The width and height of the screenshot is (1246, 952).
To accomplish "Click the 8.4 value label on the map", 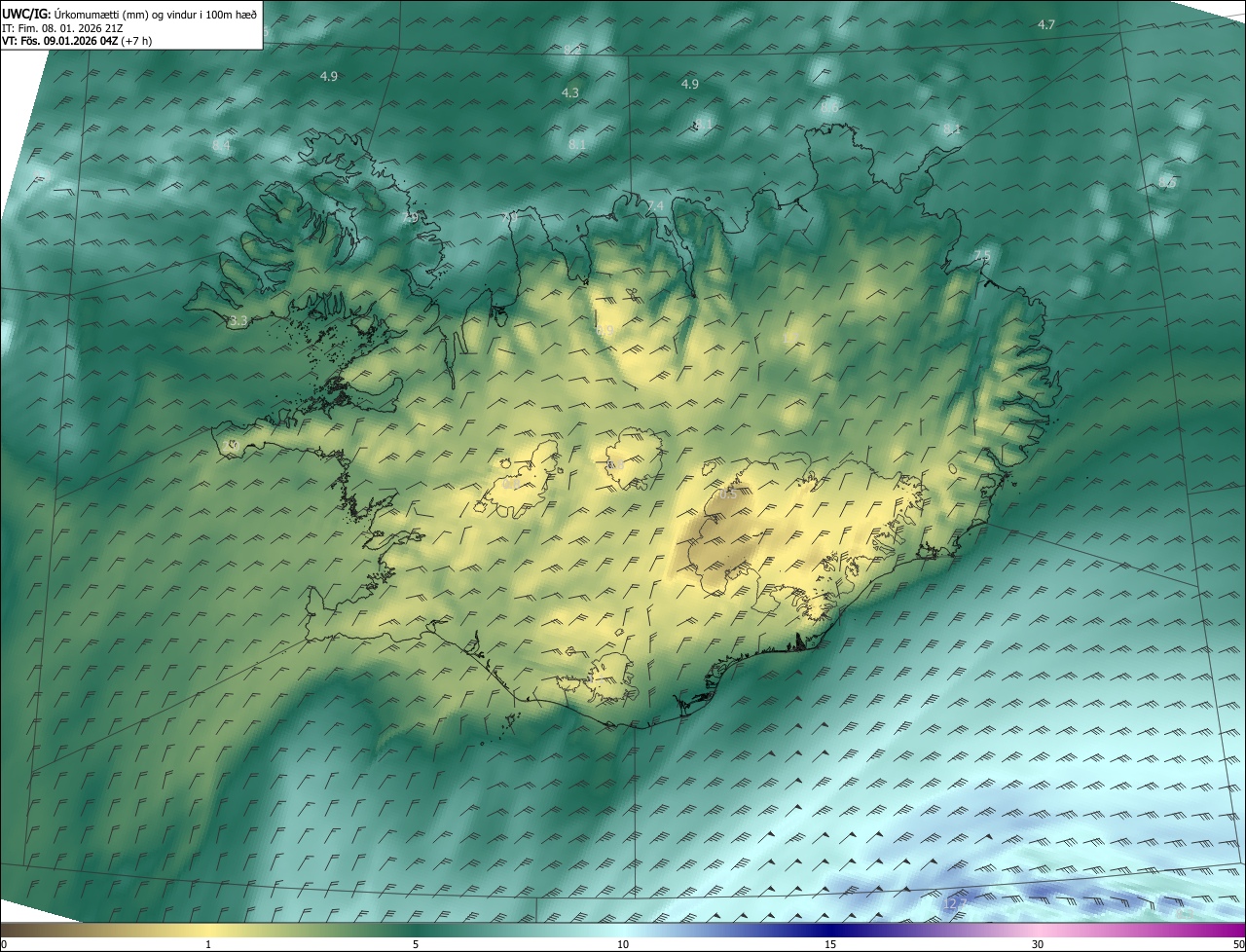I will 221,145.
